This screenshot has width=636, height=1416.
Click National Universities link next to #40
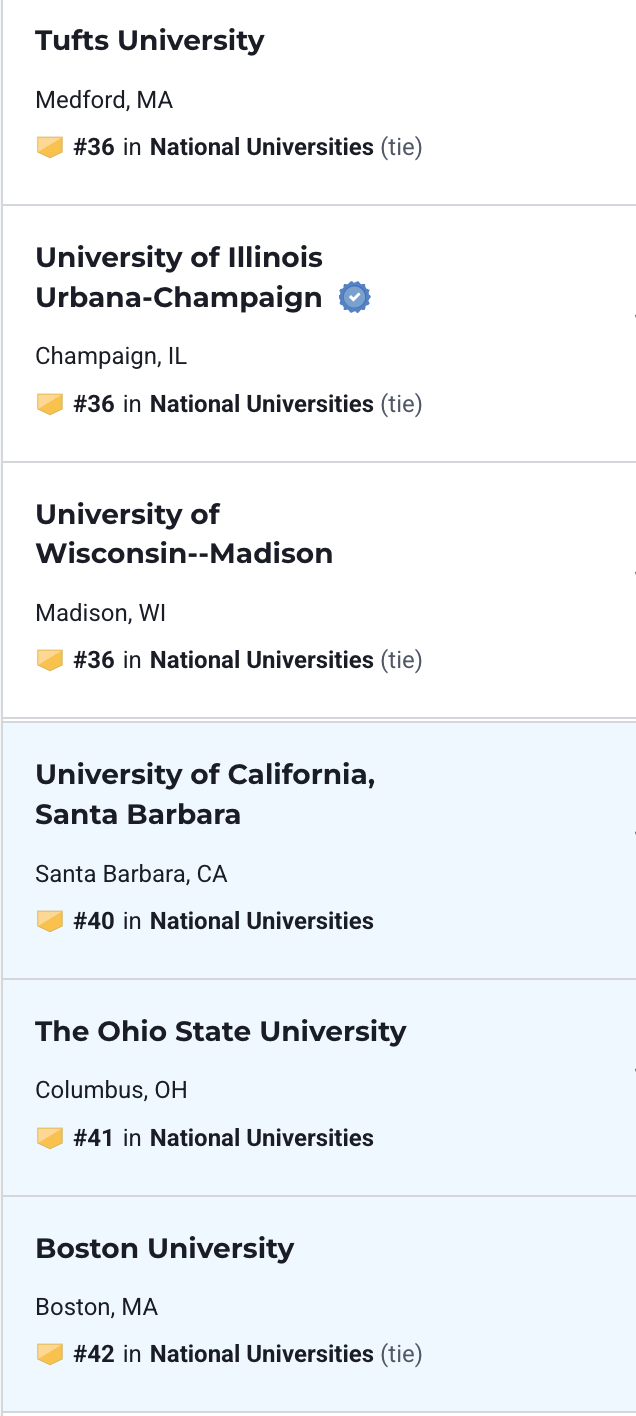point(262,921)
